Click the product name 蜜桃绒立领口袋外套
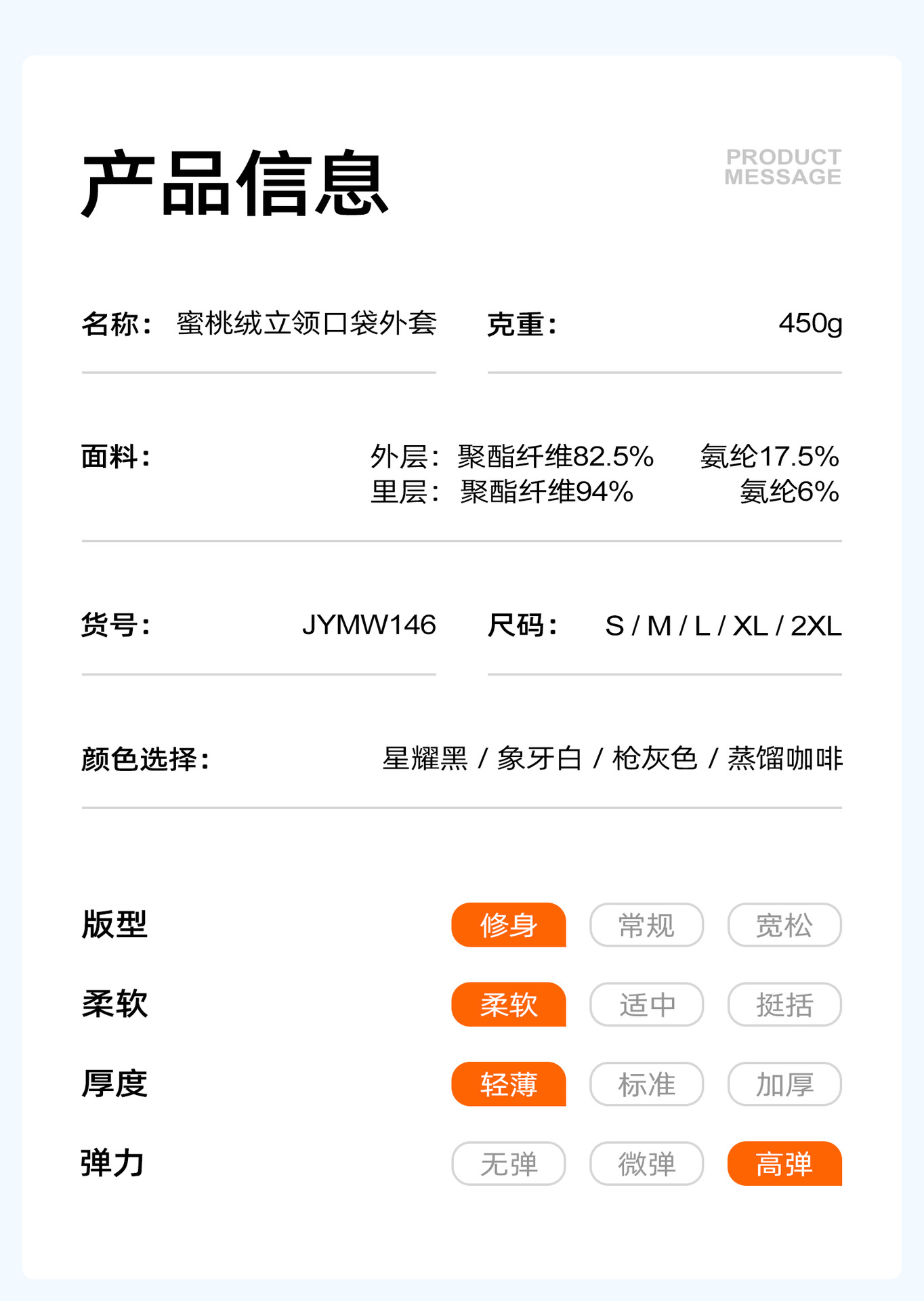This screenshot has height=1301, width=924. tap(307, 323)
